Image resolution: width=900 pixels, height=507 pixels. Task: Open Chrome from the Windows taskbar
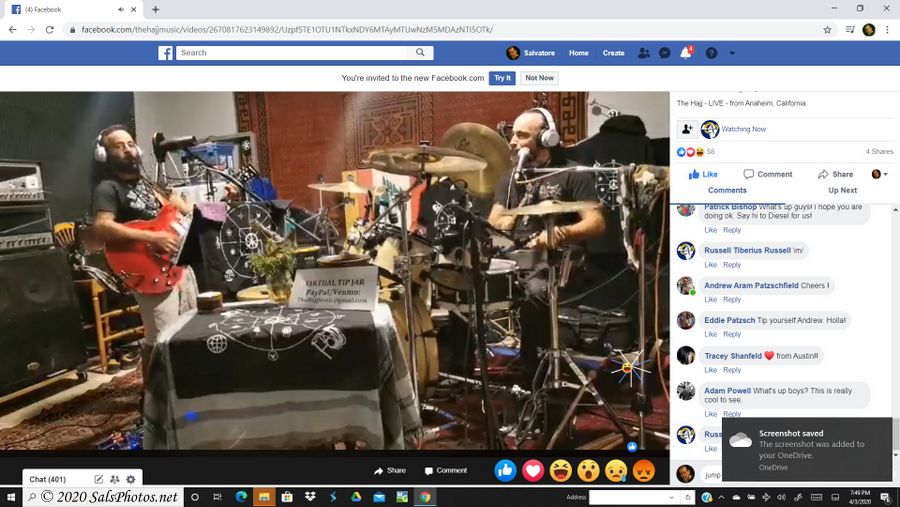[x=425, y=497]
